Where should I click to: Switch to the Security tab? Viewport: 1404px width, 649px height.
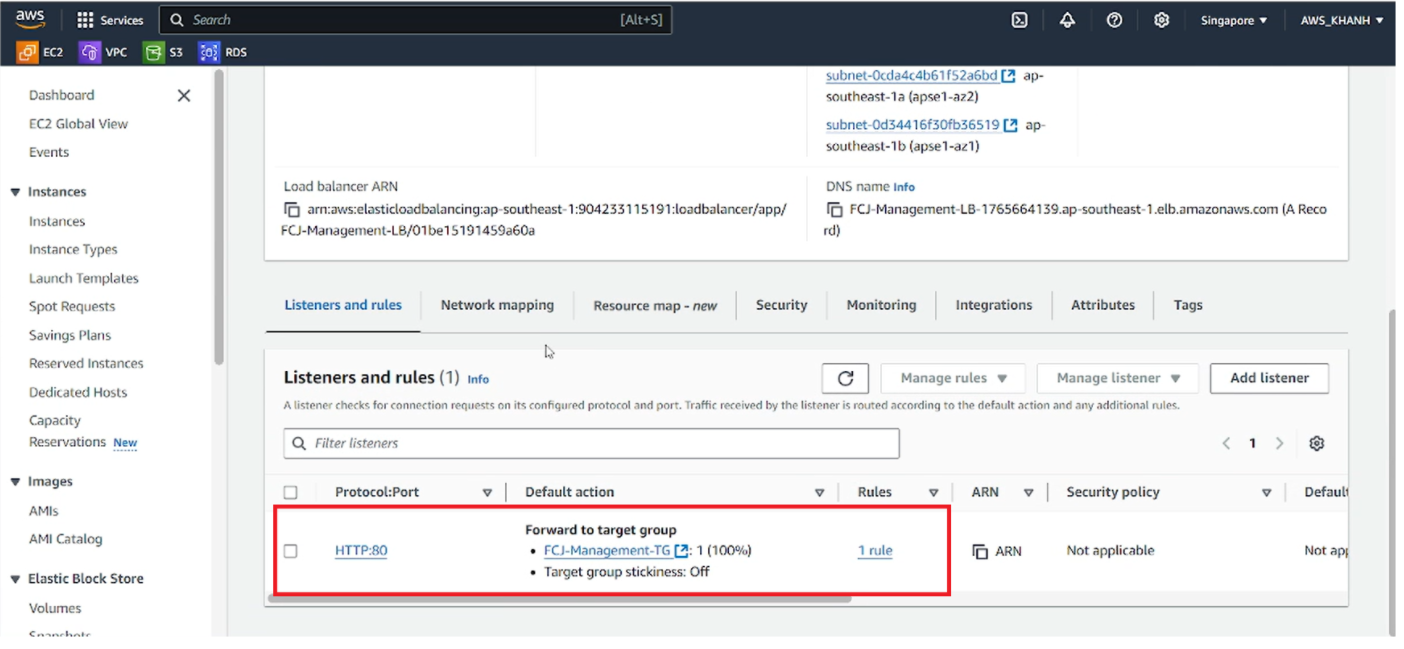click(x=781, y=305)
